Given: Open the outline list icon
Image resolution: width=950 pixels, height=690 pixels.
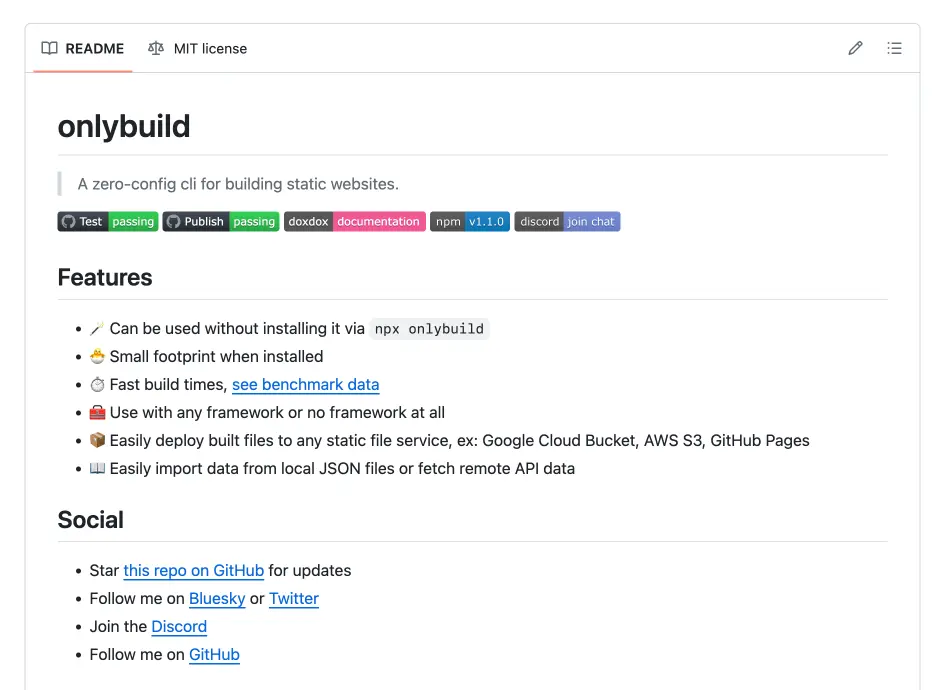Looking at the screenshot, I should tap(895, 47).
